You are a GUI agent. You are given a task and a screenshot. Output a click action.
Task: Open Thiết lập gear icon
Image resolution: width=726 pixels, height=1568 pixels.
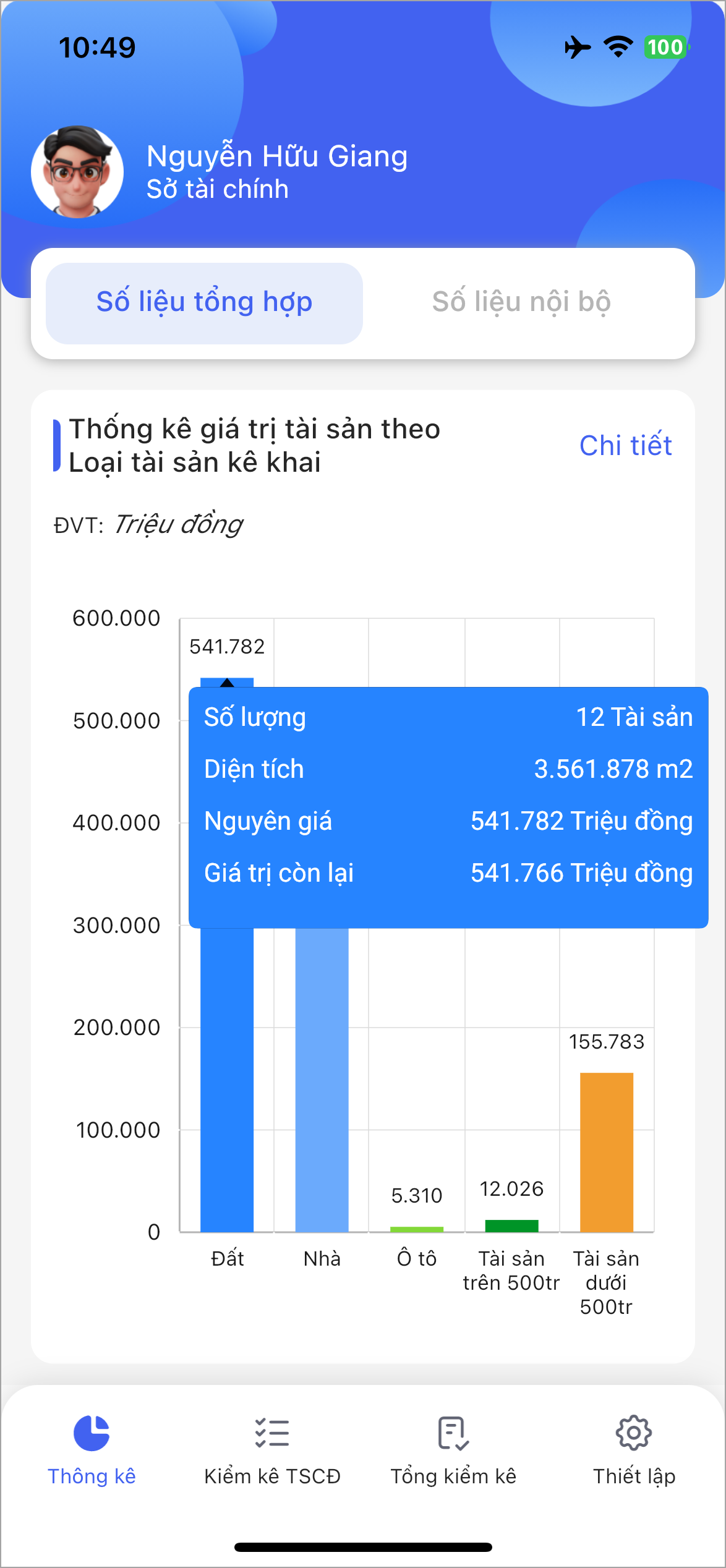634,1433
